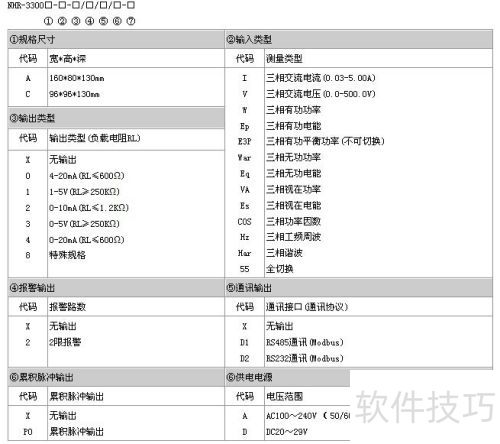Select the 三相交流电压 input type row

359,94
